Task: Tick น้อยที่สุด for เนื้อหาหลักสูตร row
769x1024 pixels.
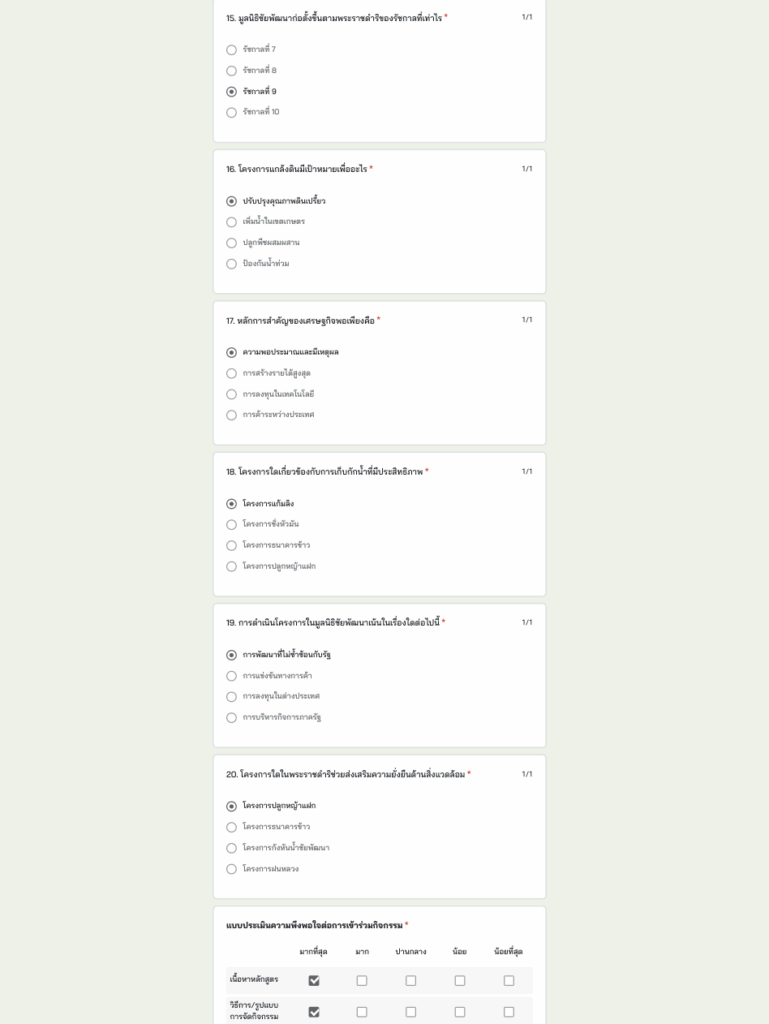Action: point(509,981)
